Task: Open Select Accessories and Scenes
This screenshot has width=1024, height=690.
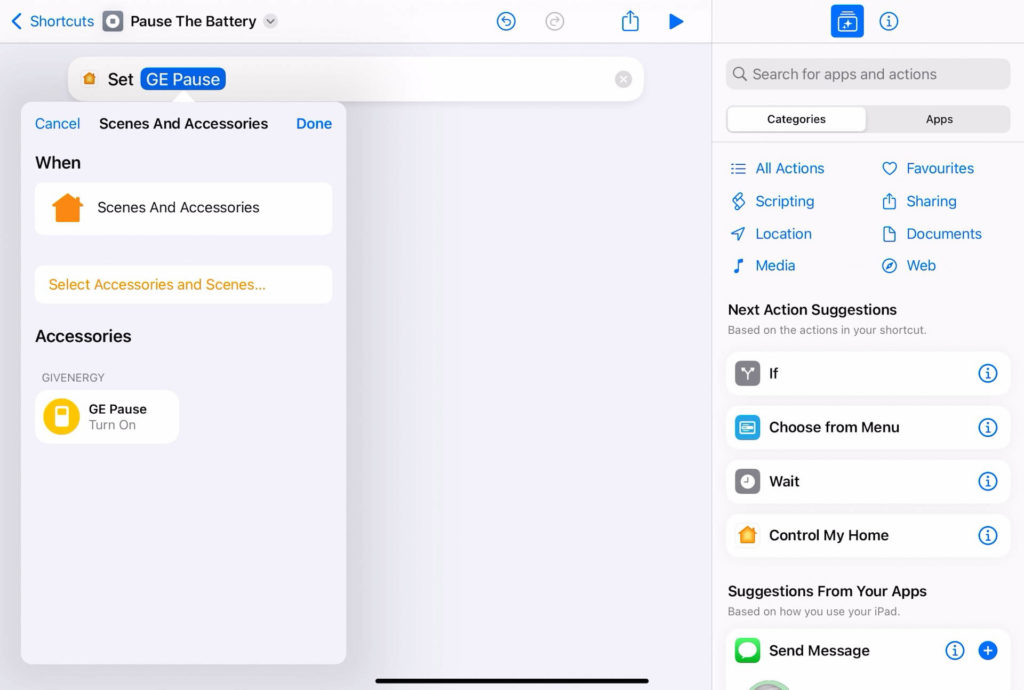Action: [184, 285]
